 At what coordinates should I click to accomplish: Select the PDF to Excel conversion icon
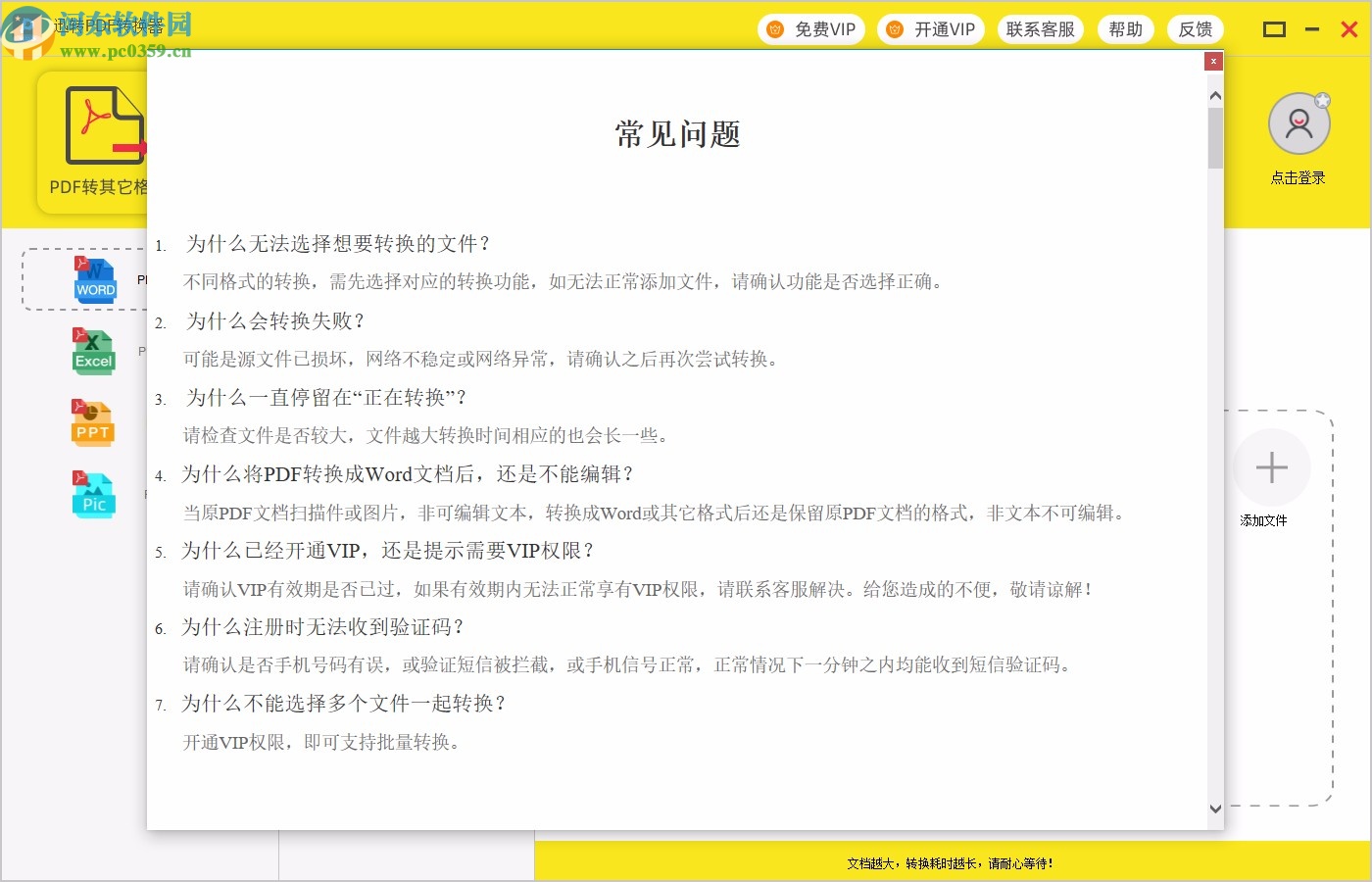(x=93, y=350)
